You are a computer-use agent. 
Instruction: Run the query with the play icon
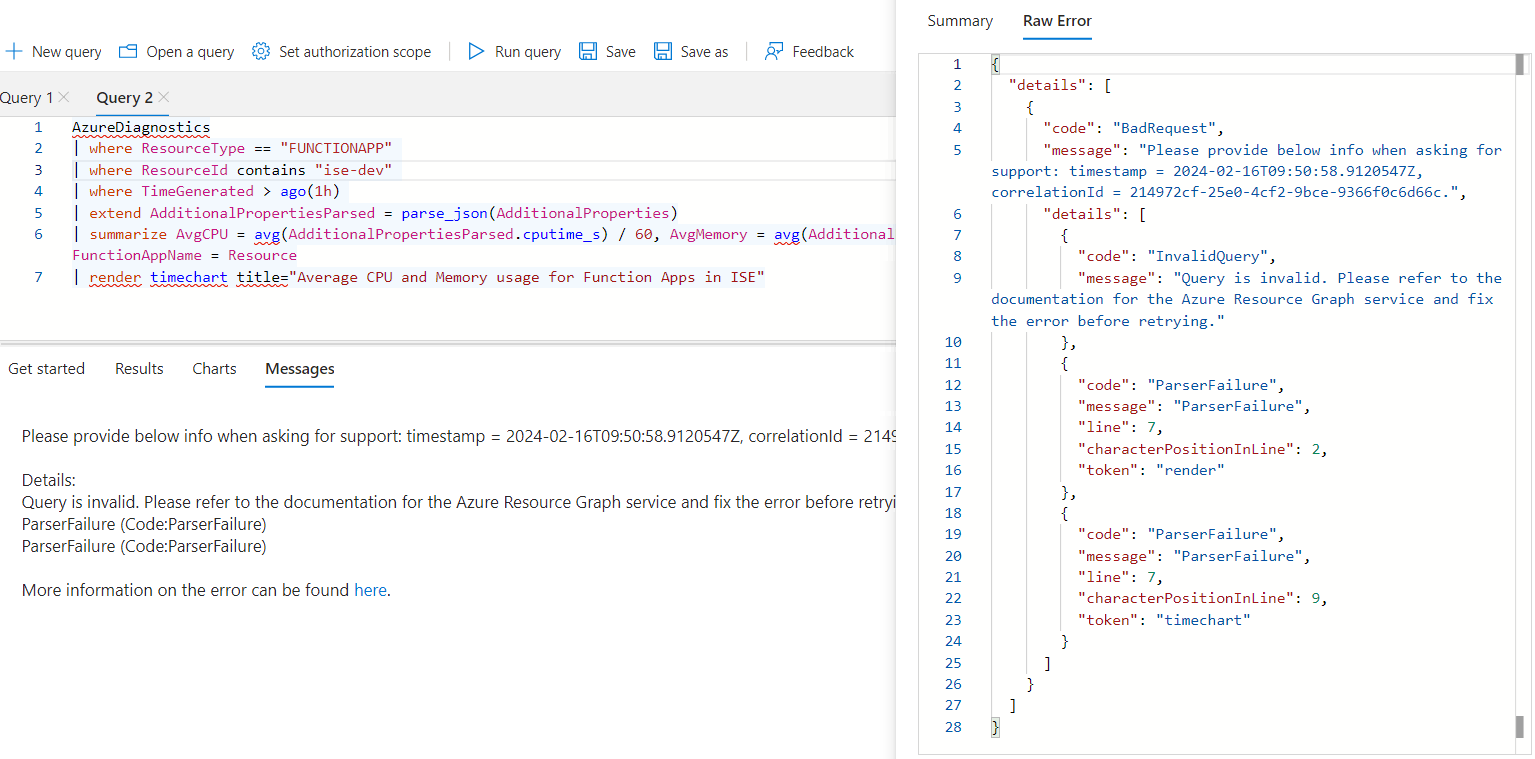(x=476, y=51)
